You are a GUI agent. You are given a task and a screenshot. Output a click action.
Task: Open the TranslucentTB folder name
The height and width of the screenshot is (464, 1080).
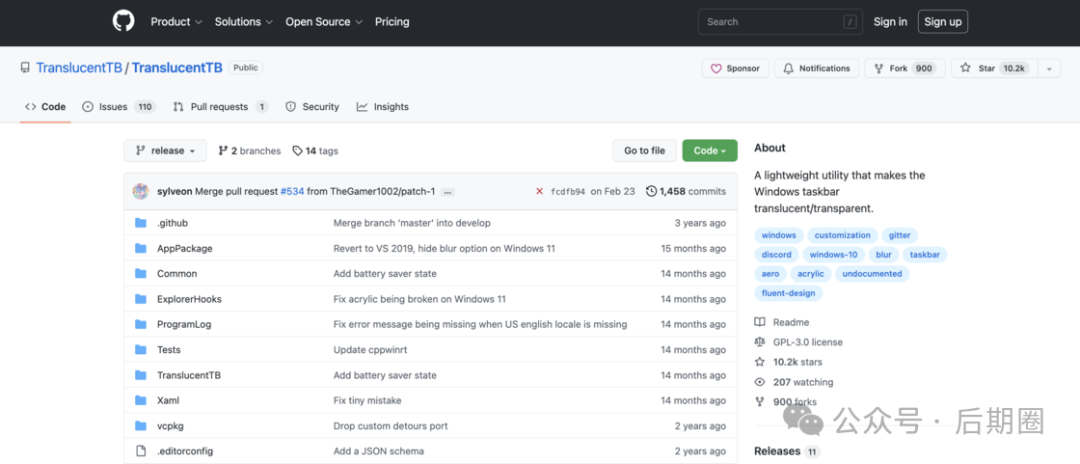click(x=189, y=375)
